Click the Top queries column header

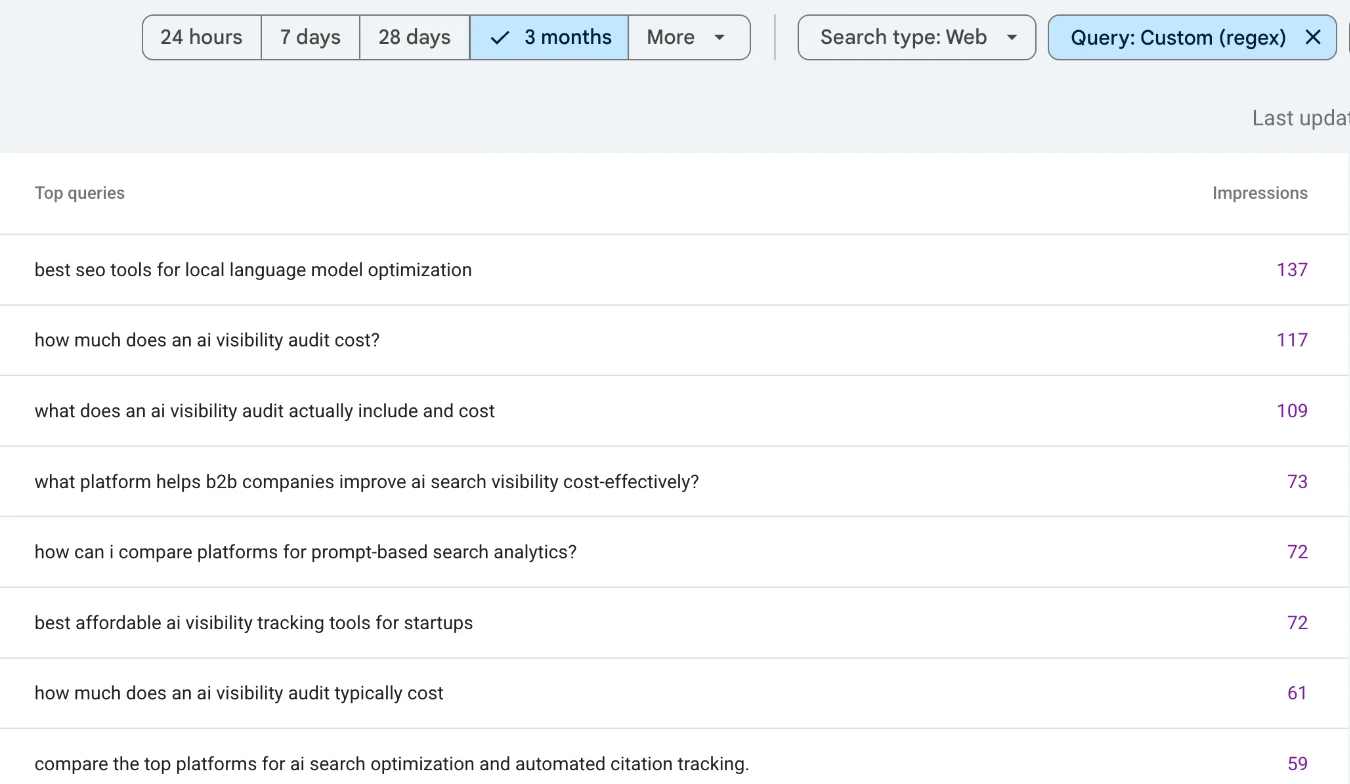[x=80, y=193]
